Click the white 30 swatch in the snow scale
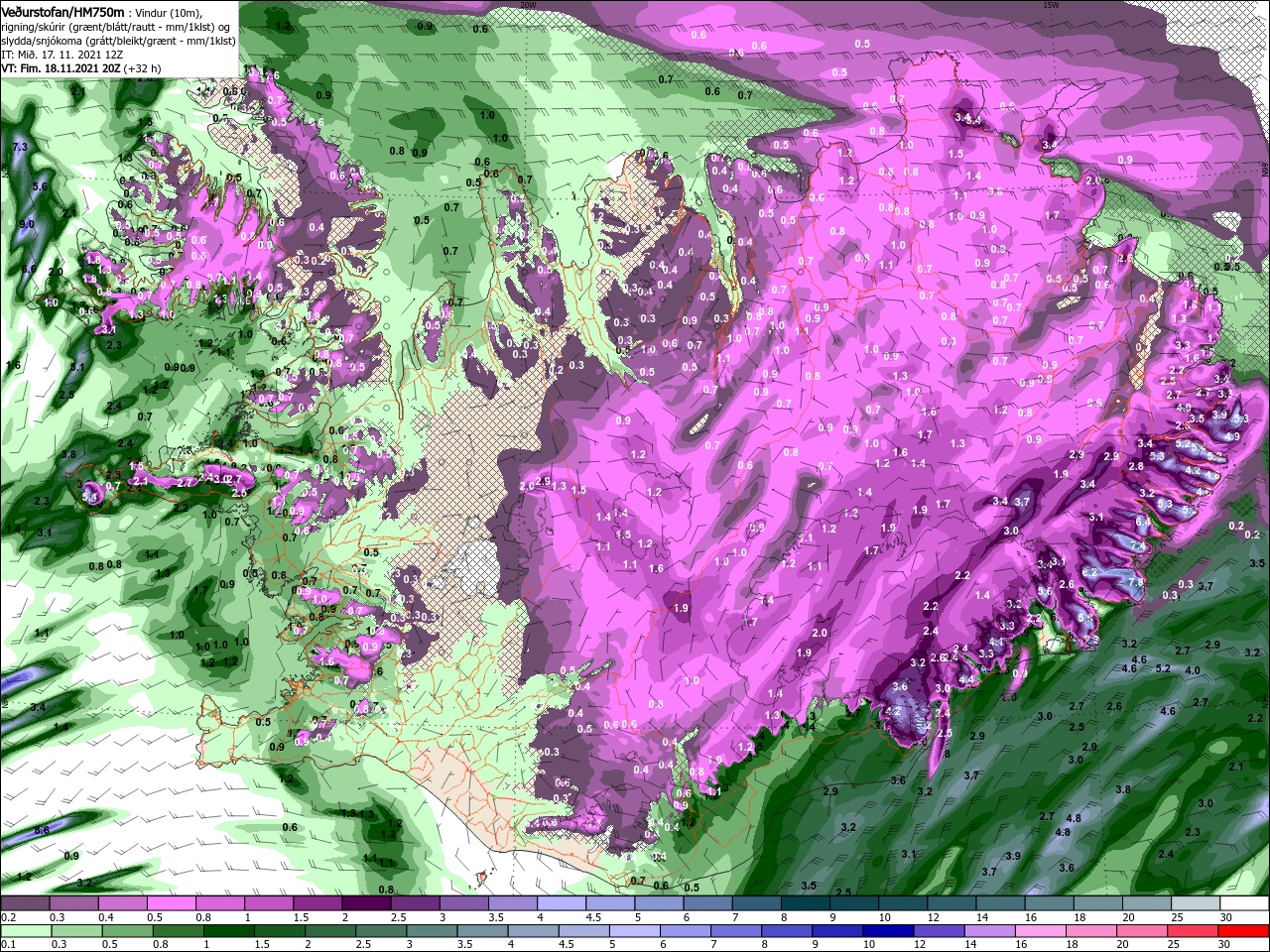The image size is (1270, 952). click(x=1244, y=903)
